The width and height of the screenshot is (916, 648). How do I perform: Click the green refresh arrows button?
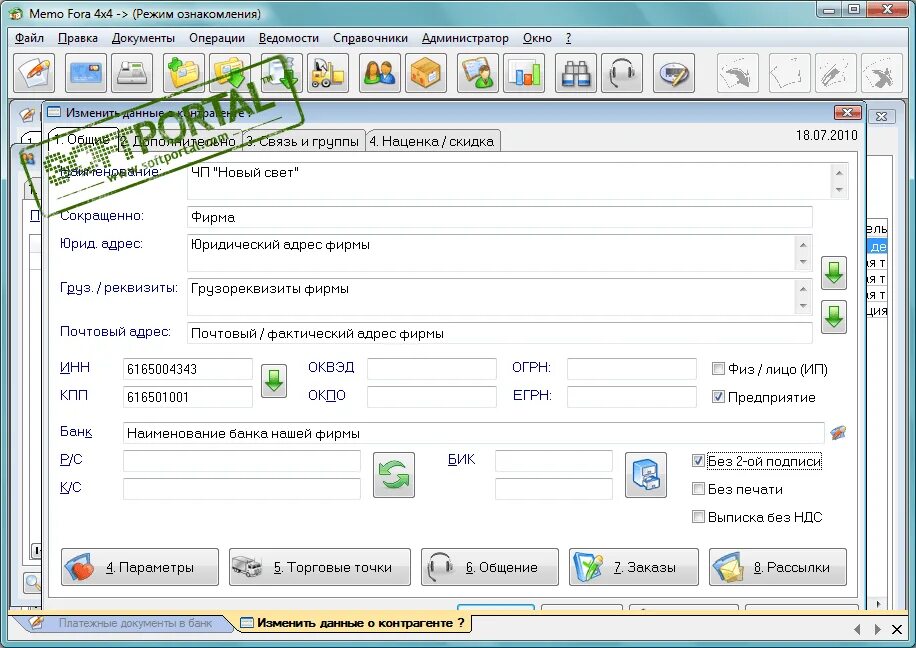[x=394, y=474]
